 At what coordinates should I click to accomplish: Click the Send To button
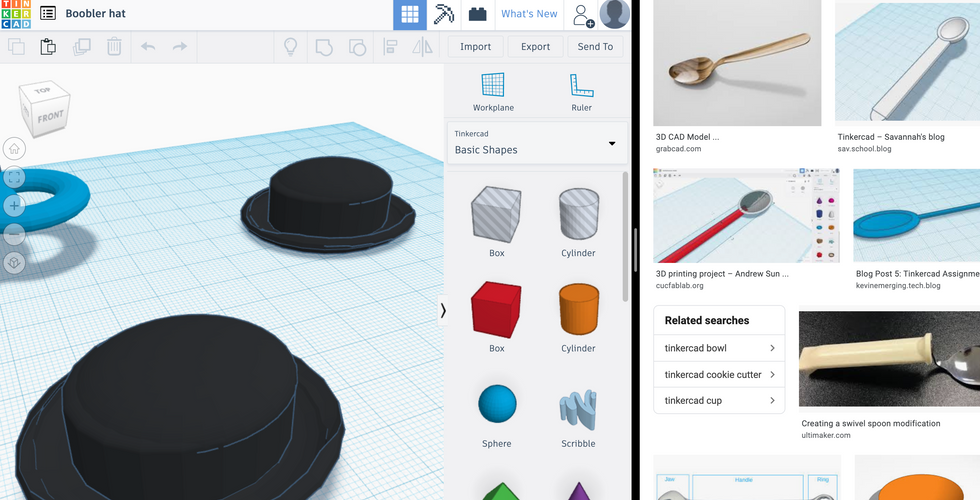pos(595,47)
